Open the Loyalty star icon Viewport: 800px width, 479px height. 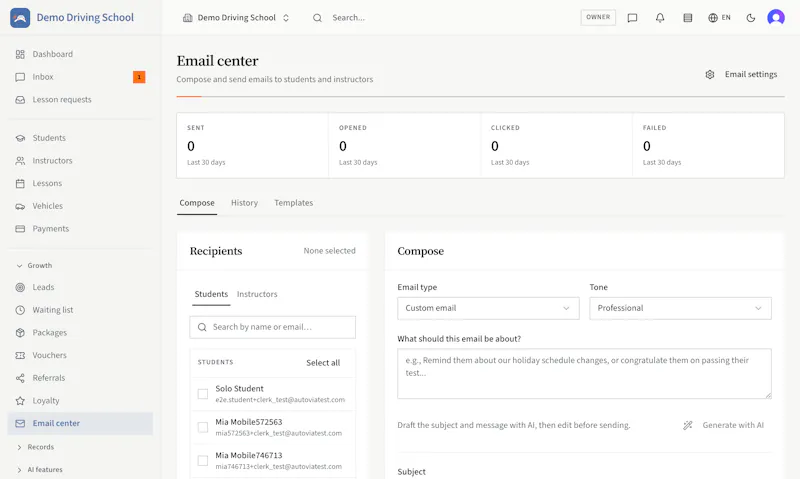pyautogui.click(x=20, y=400)
